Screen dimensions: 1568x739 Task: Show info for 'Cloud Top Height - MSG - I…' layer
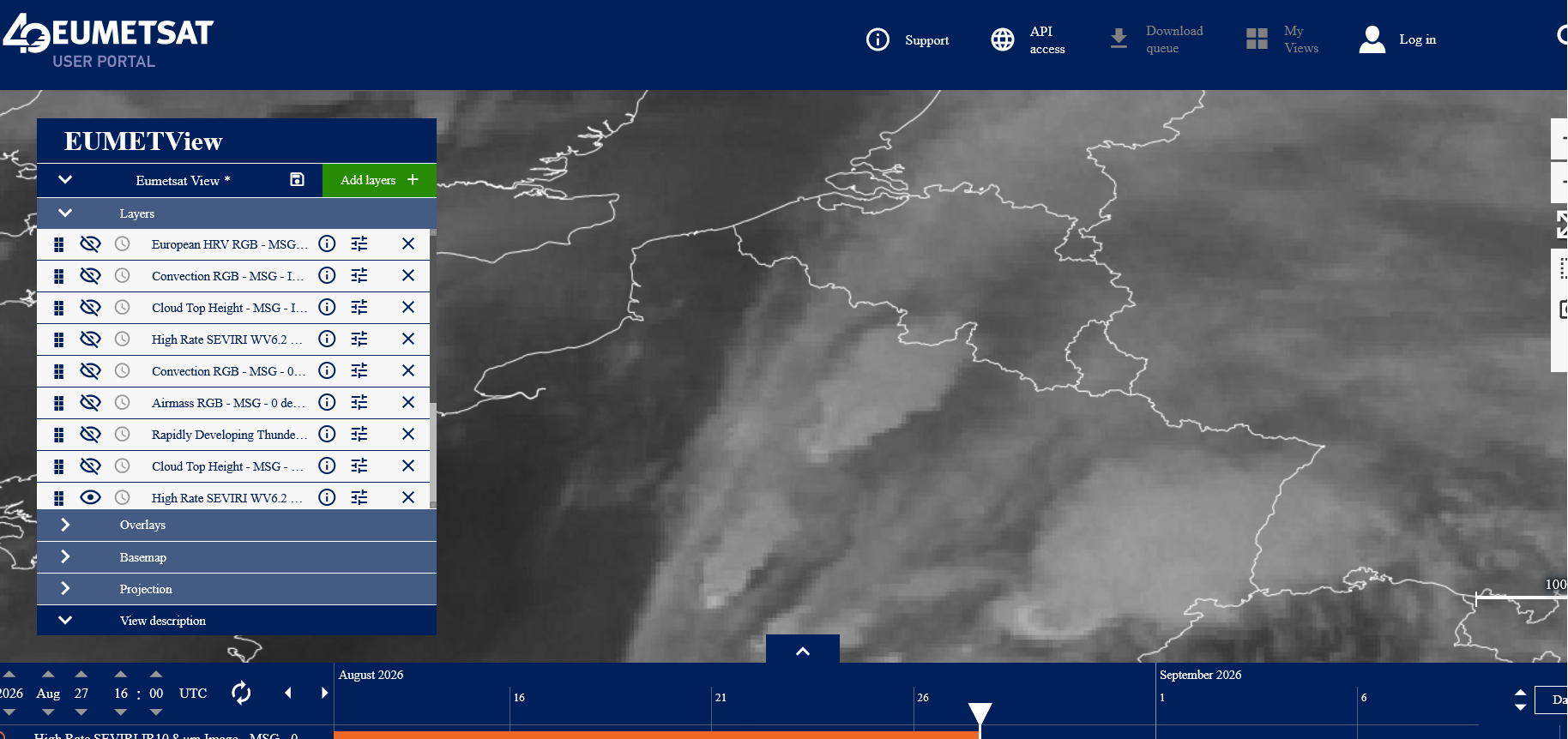(x=327, y=307)
